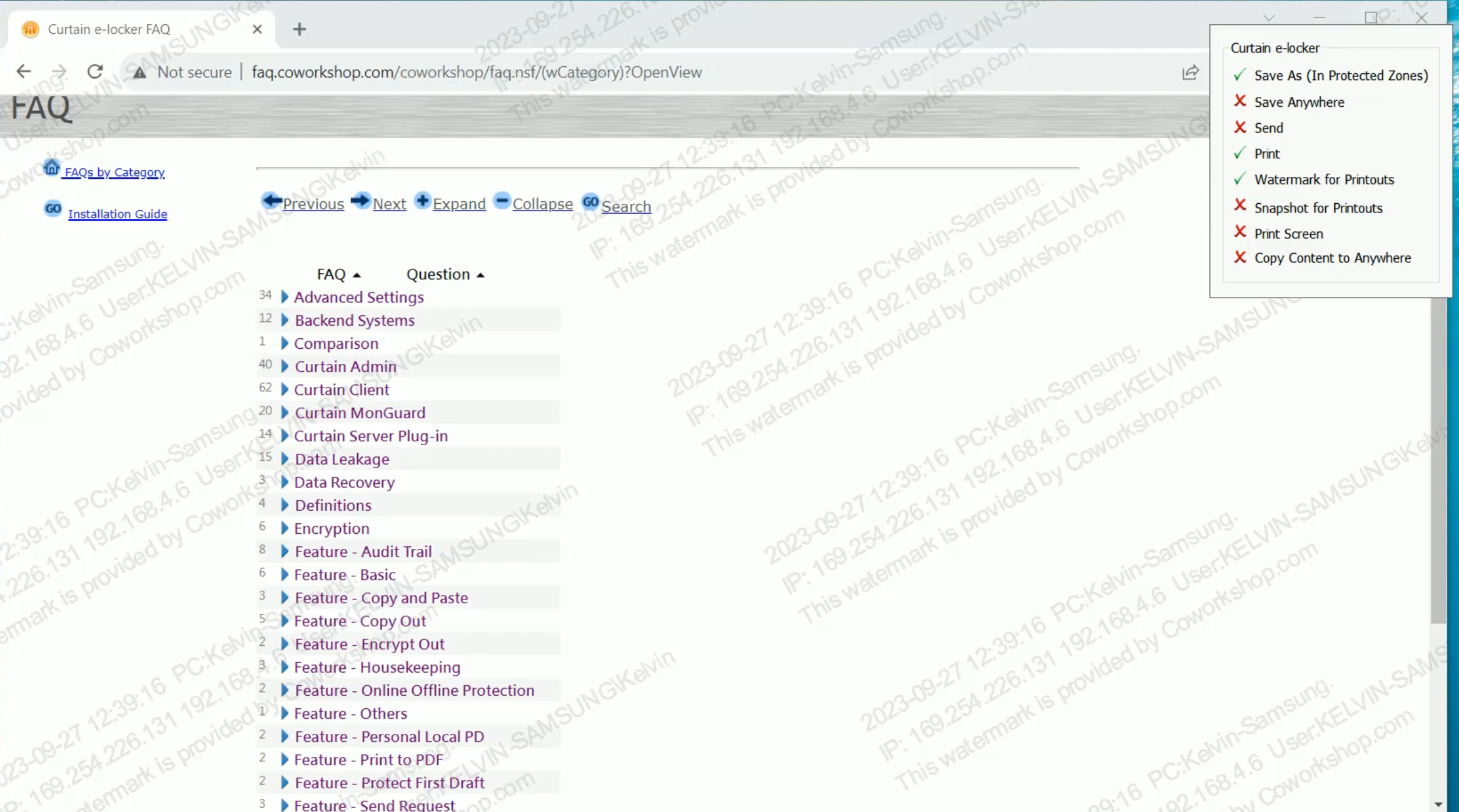Expand the Curtain Client category triangle
Viewport: 1459px width, 812px height.
tap(285, 389)
